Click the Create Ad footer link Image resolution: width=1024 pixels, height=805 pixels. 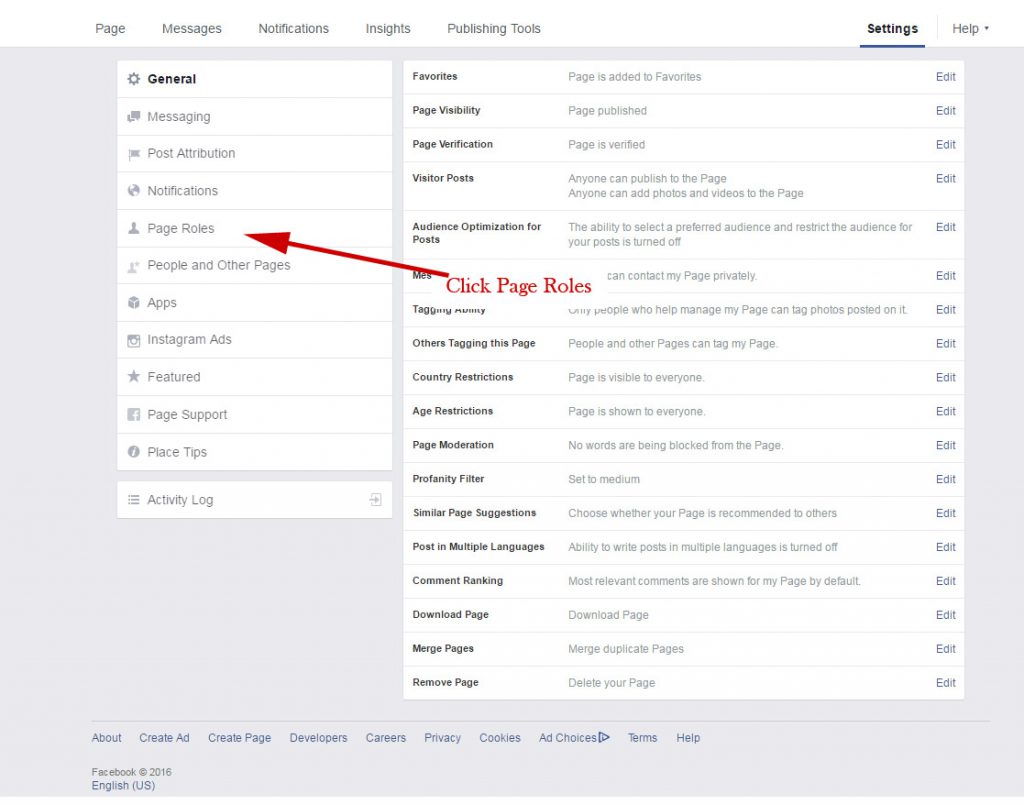(165, 738)
